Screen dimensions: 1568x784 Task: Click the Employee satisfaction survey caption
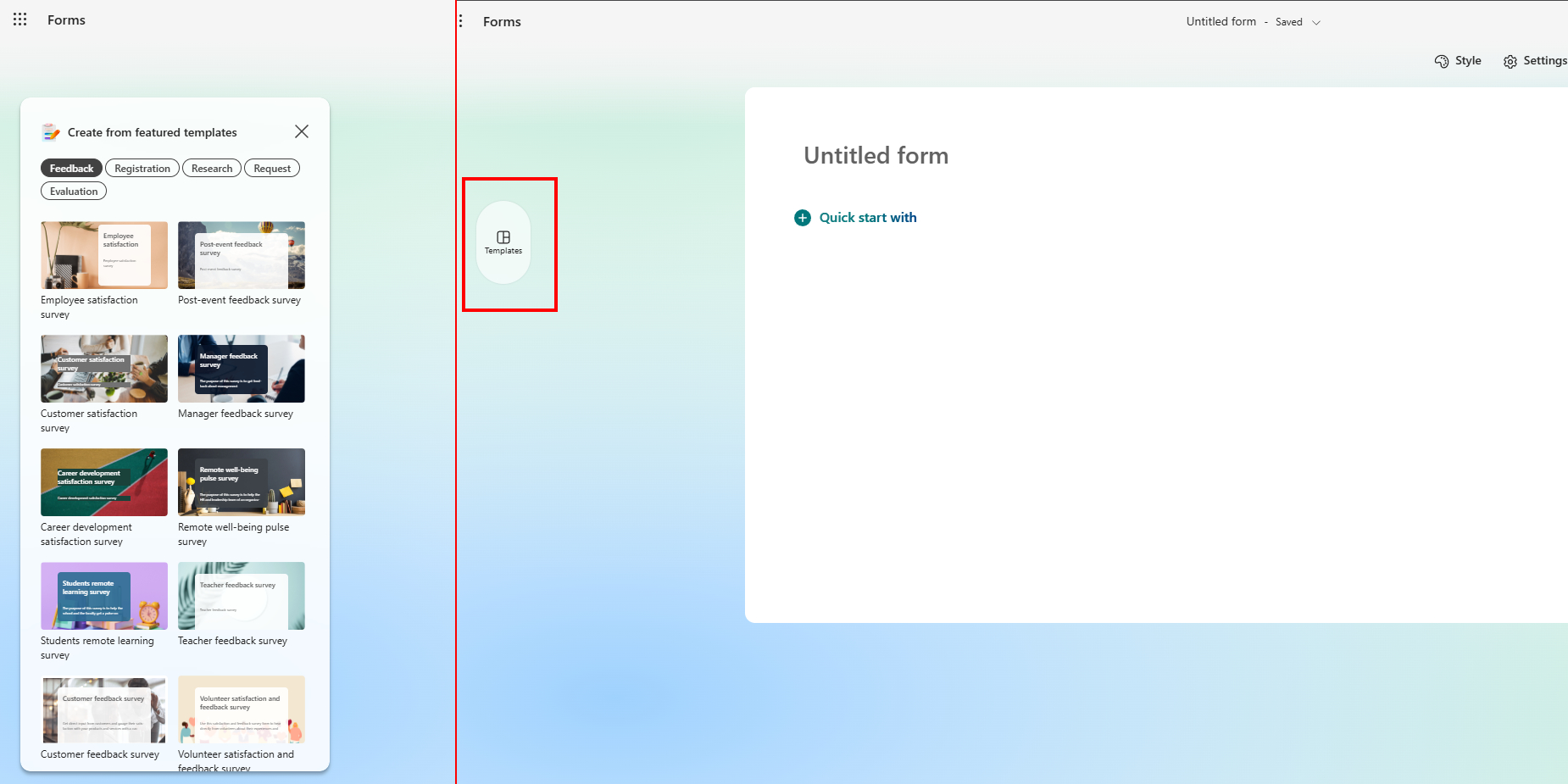click(89, 307)
